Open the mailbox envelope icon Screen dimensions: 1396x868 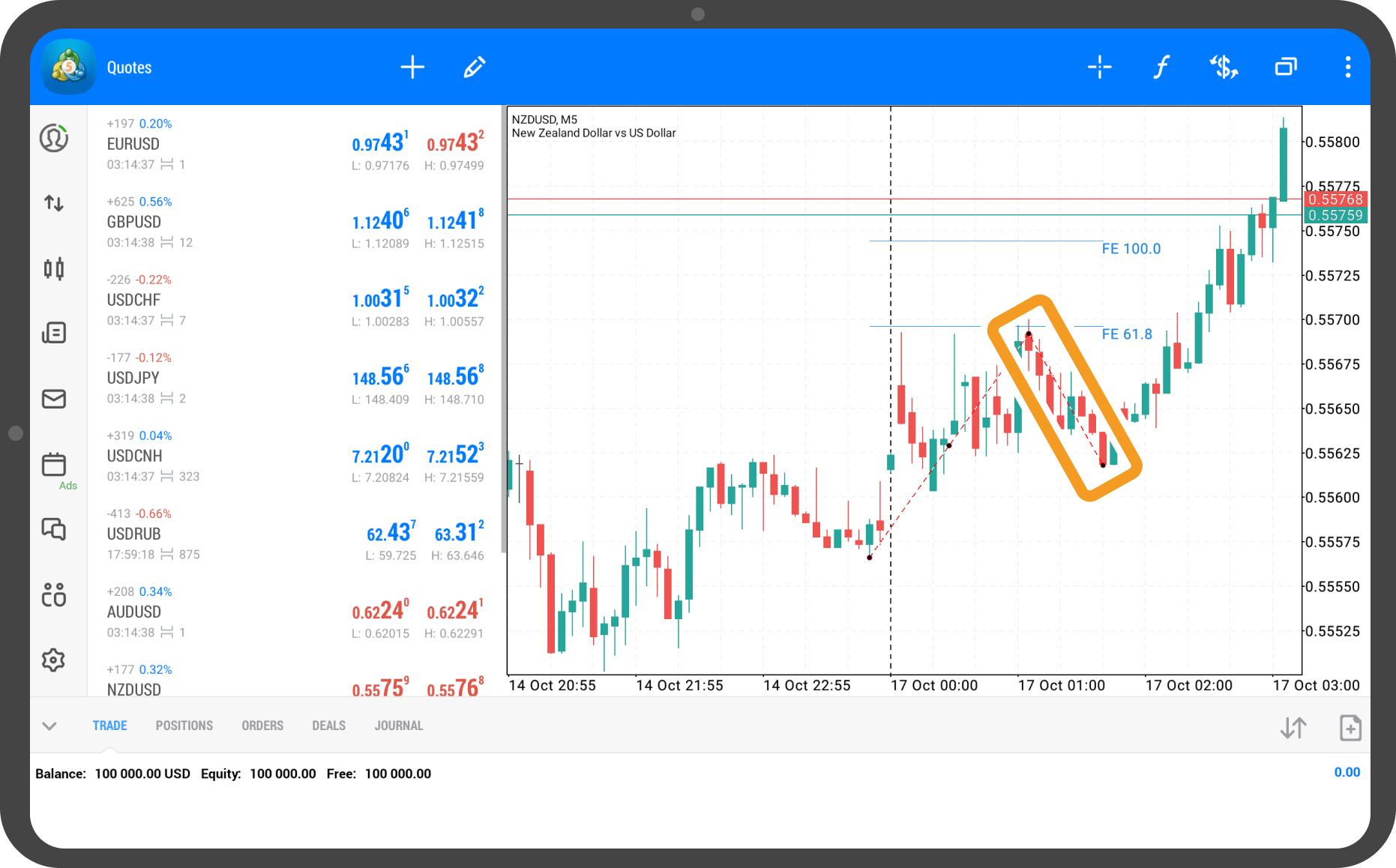(x=54, y=399)
